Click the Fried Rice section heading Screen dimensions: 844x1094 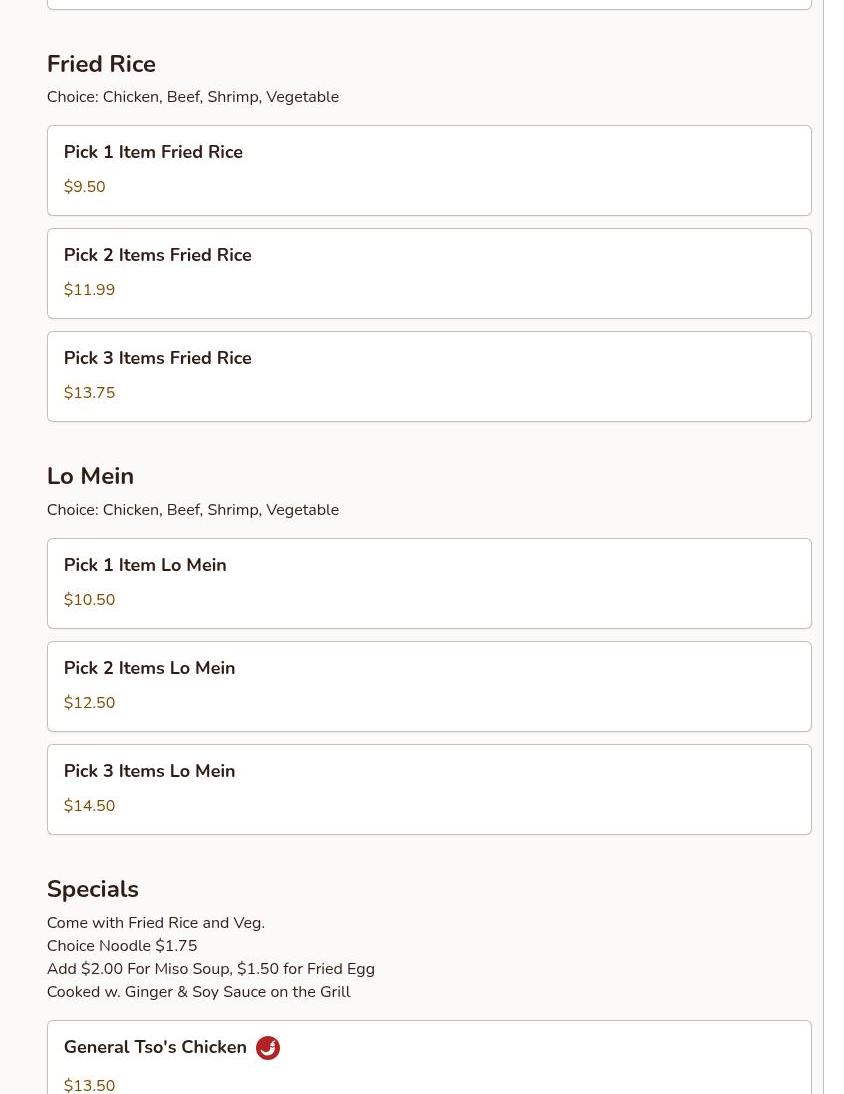click(x=101, y=64)
